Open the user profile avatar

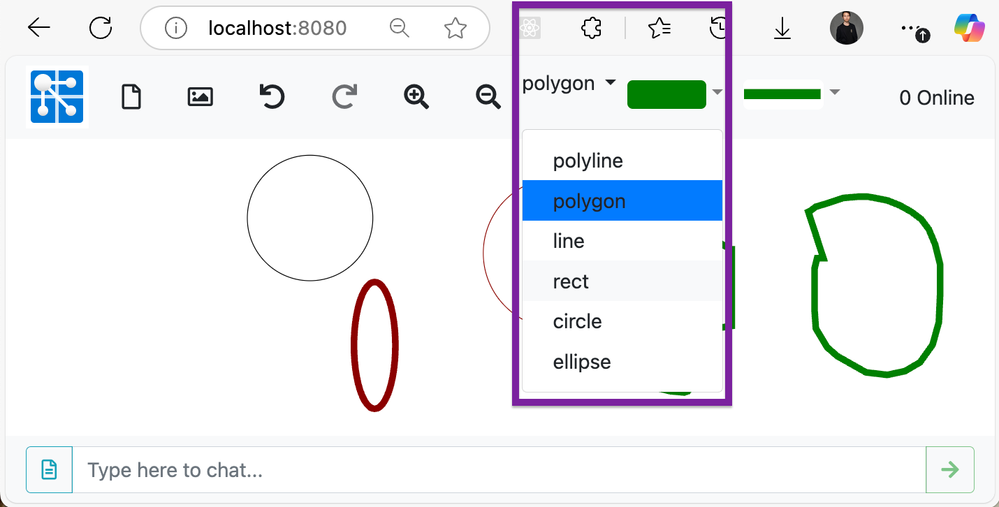pos(846,28)
